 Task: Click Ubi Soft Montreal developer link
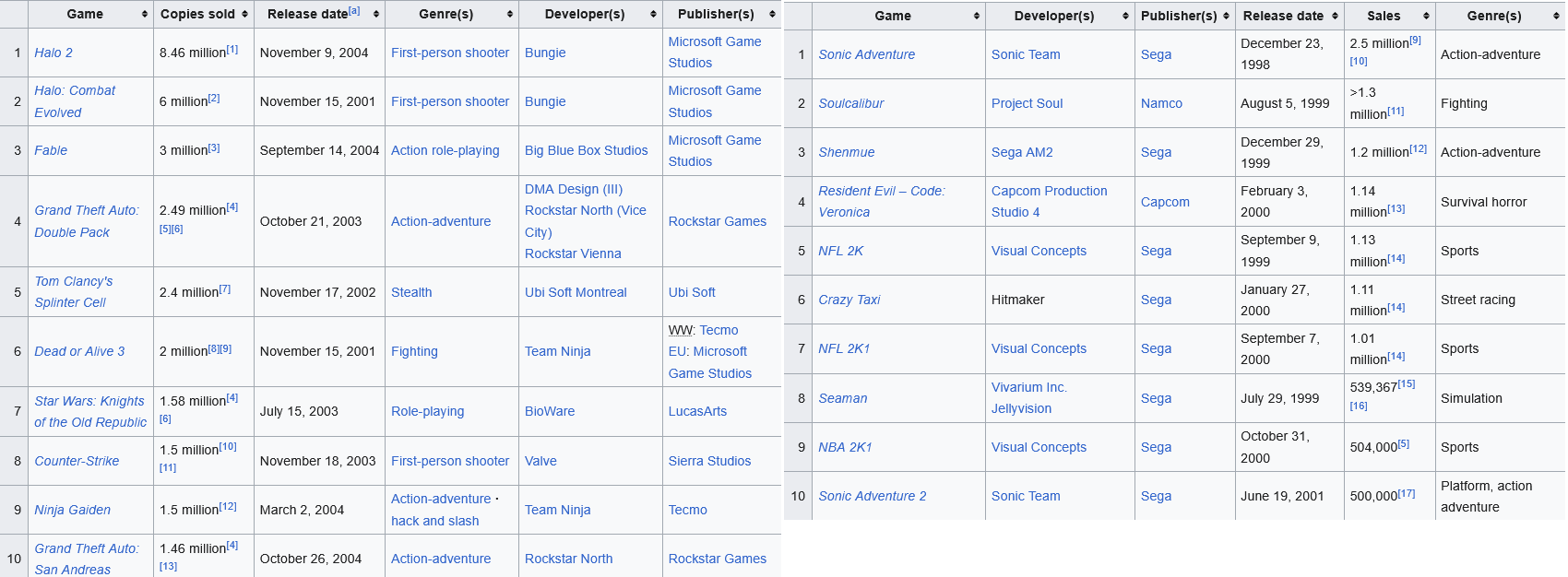click(x=576, y=292)
